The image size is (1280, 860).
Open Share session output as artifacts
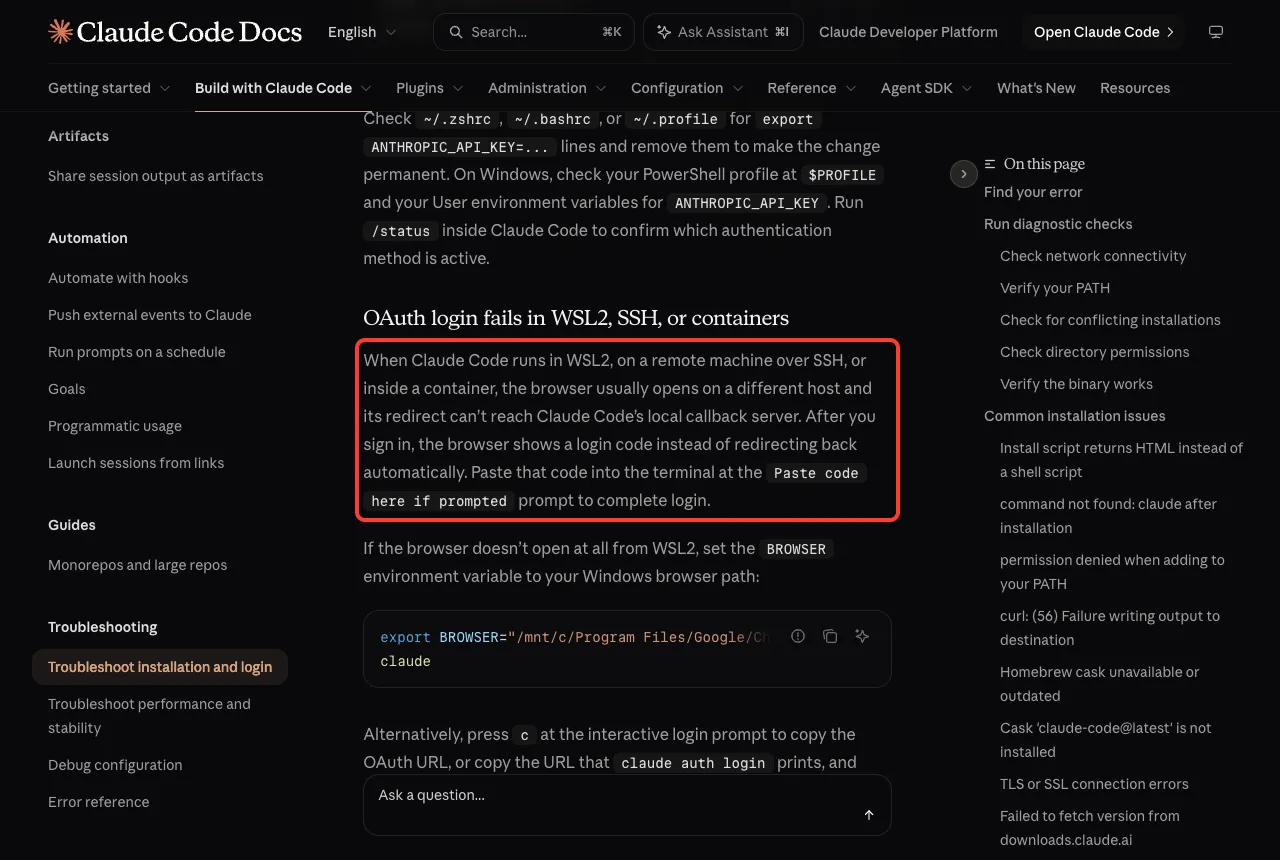[156, 176]
